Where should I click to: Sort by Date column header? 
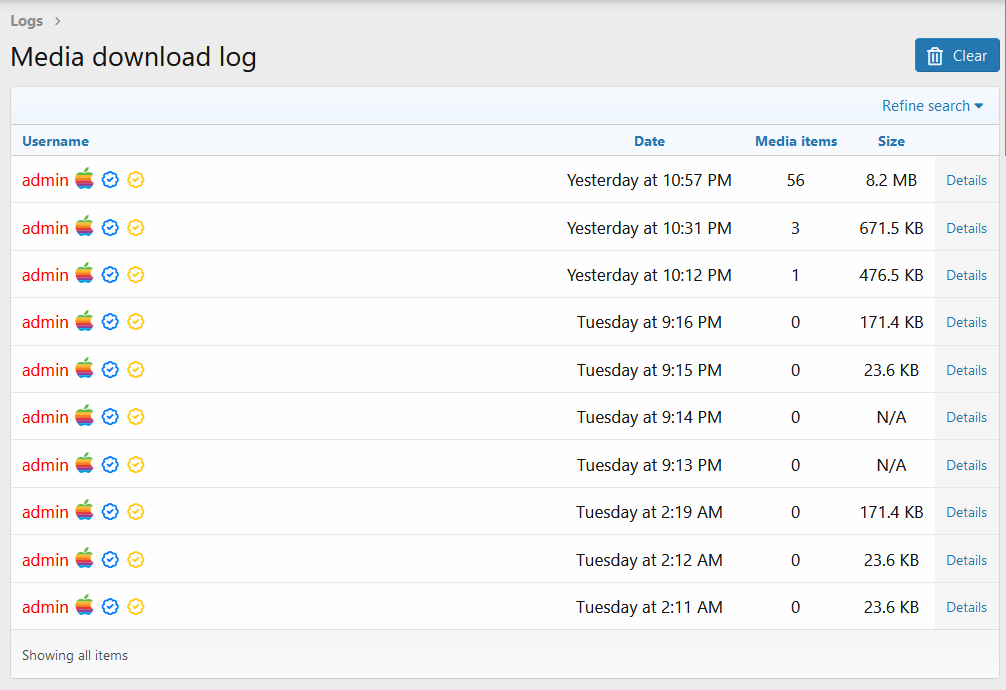point(649,141)
